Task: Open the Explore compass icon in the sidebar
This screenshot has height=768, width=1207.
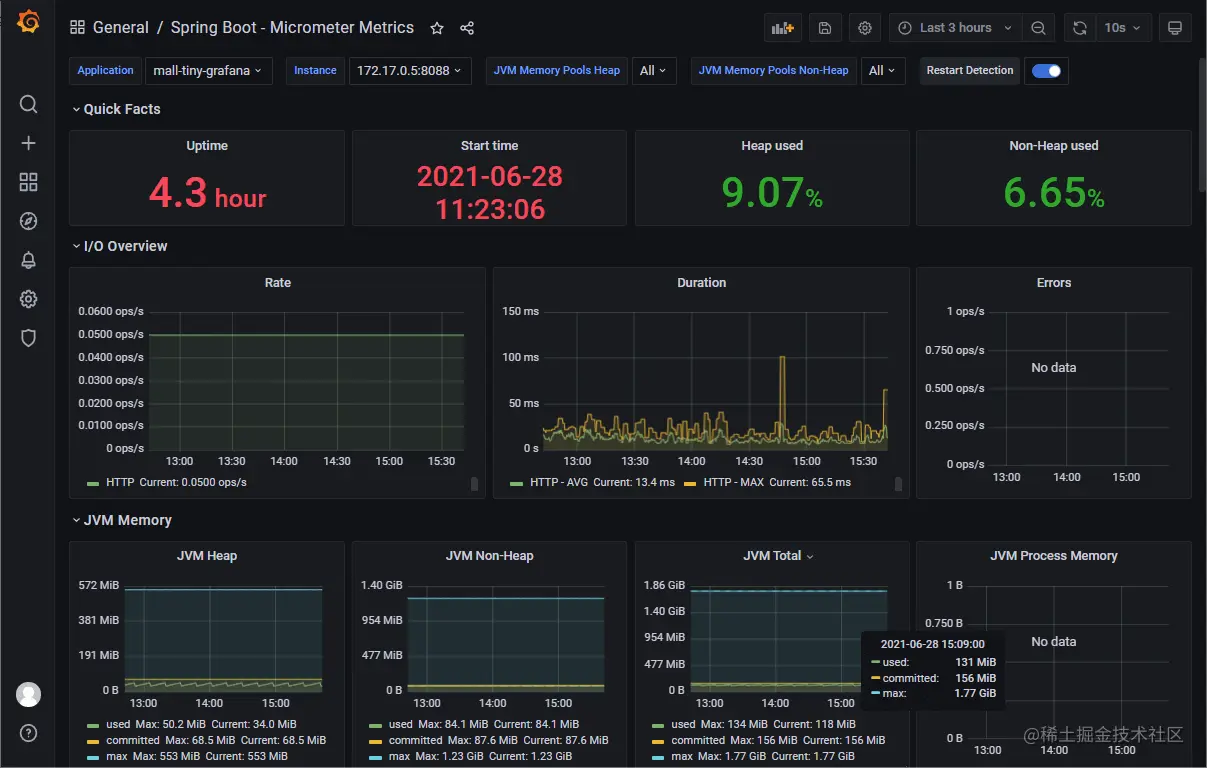Action: [x=28, y=221]
